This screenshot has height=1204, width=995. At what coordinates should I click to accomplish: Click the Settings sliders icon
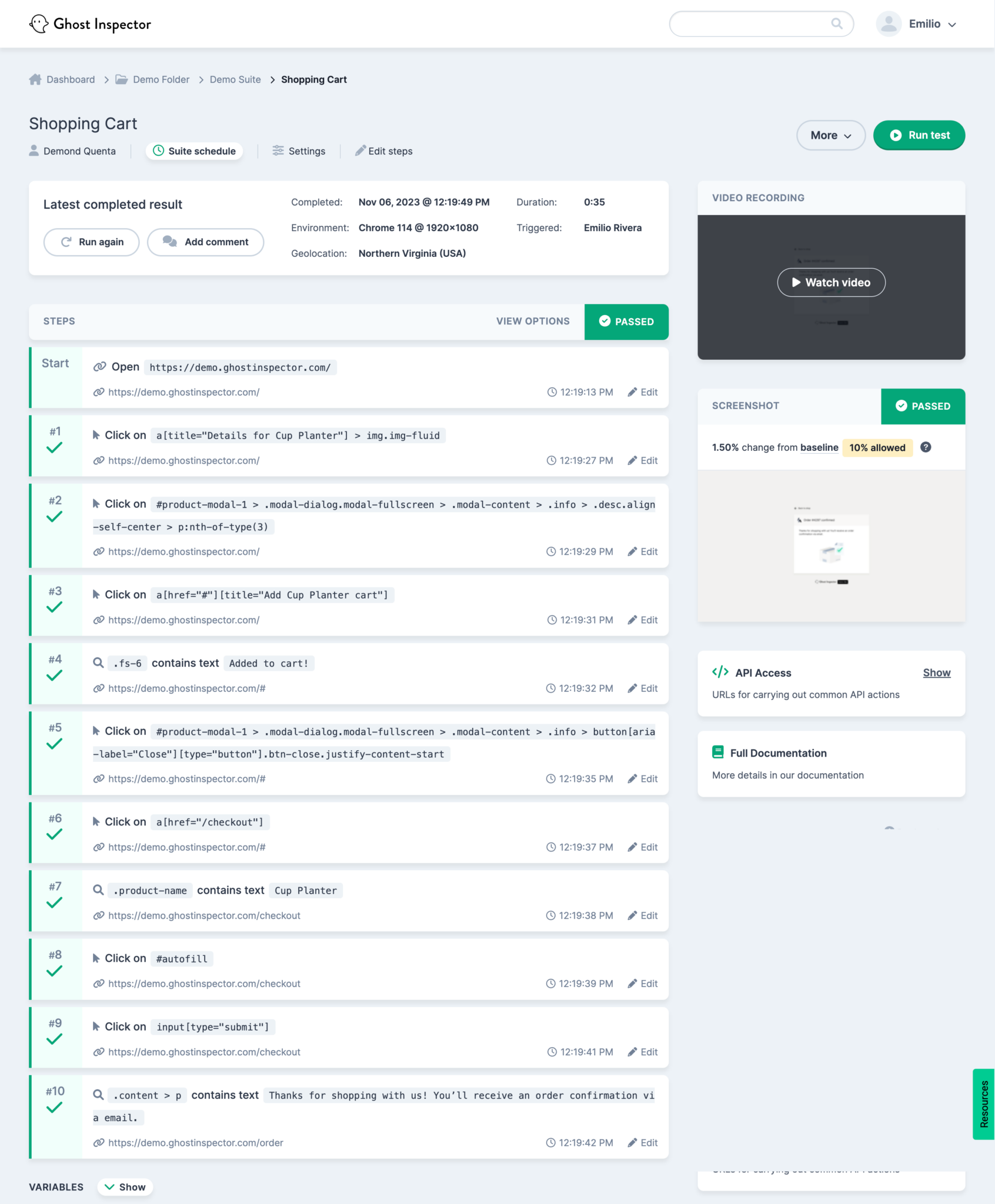coord(278,150)
